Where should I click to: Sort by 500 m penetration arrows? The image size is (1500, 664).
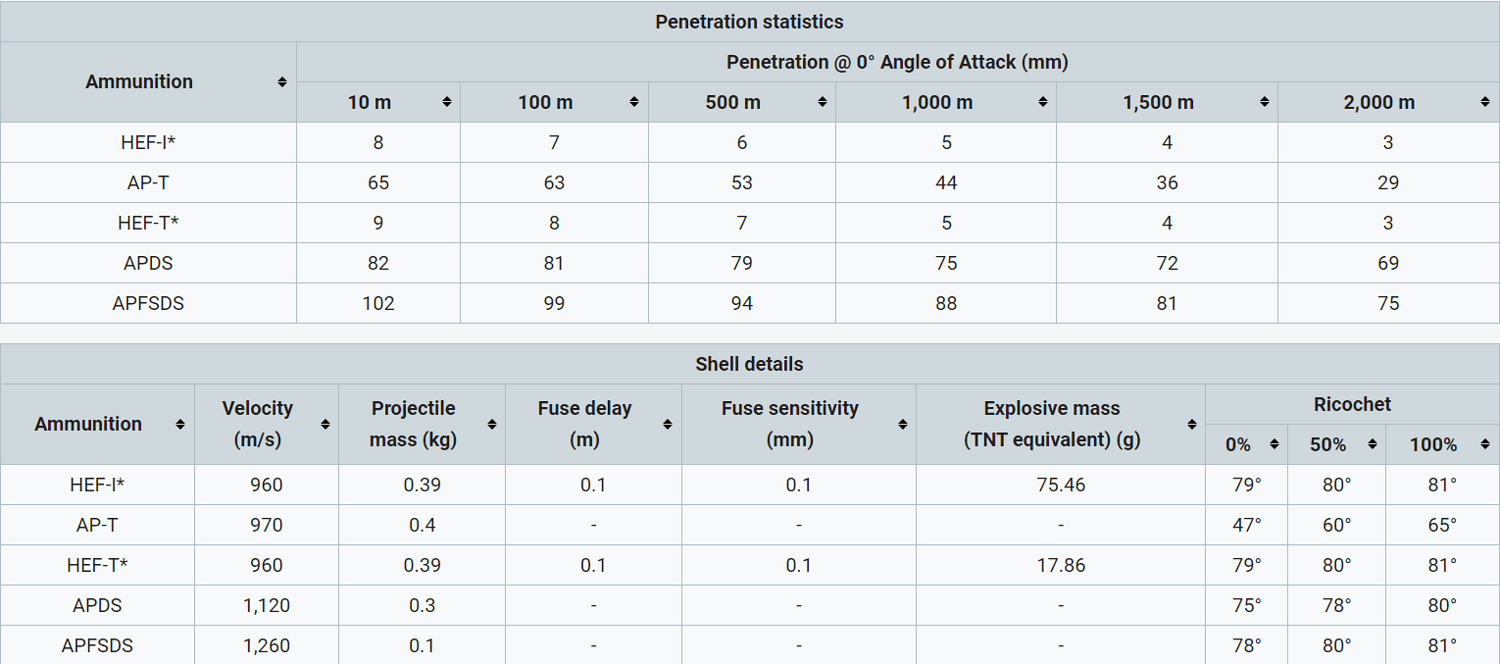(822, 102)
